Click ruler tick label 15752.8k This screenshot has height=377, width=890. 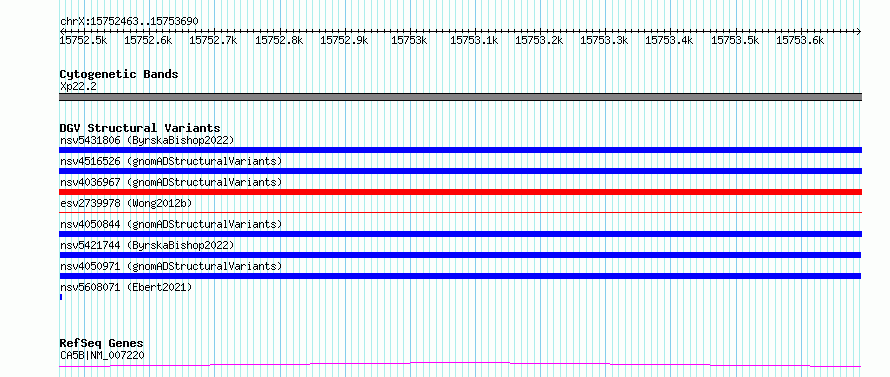coord(279,40)
